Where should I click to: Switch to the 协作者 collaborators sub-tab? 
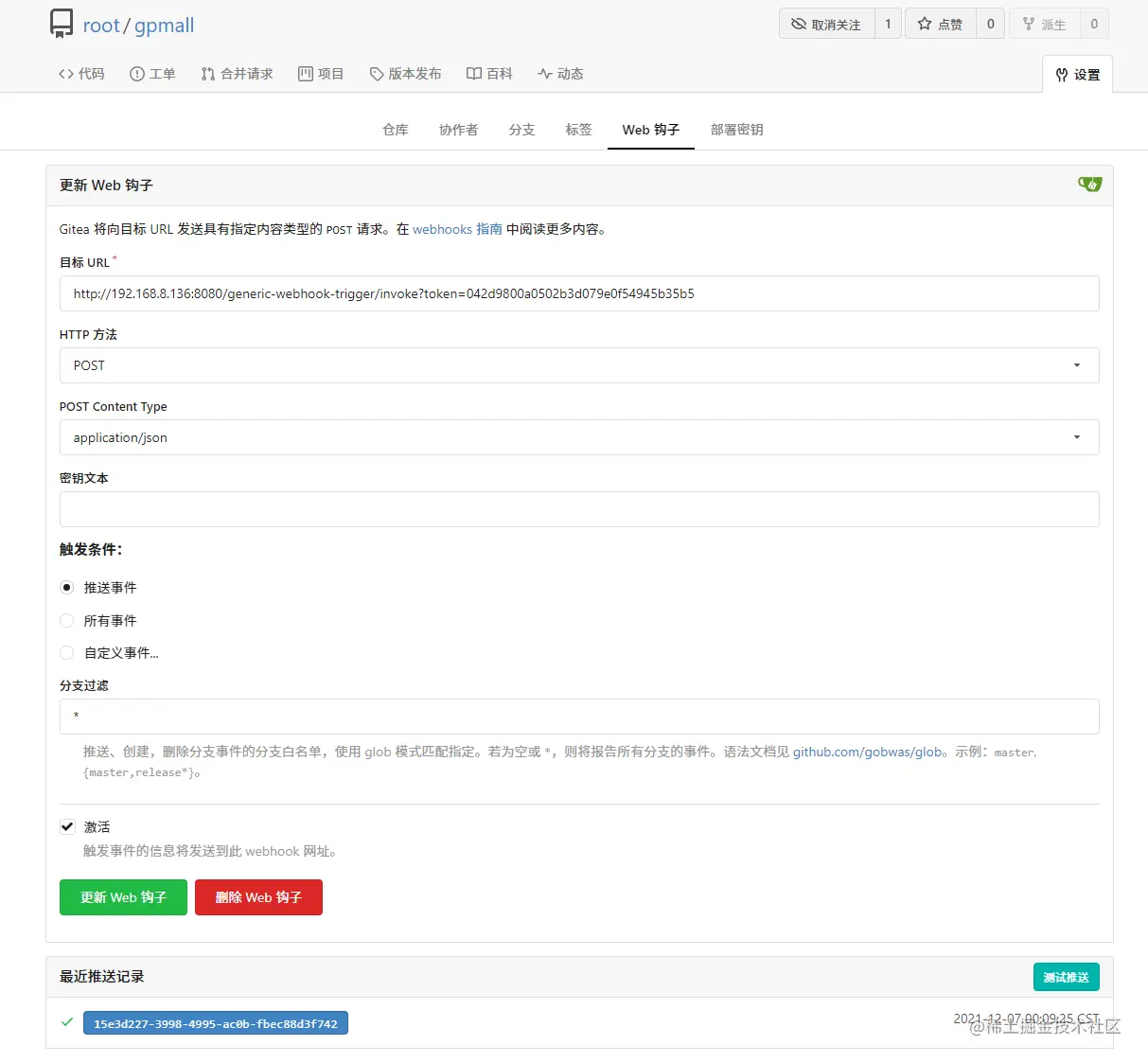(459, 130)
